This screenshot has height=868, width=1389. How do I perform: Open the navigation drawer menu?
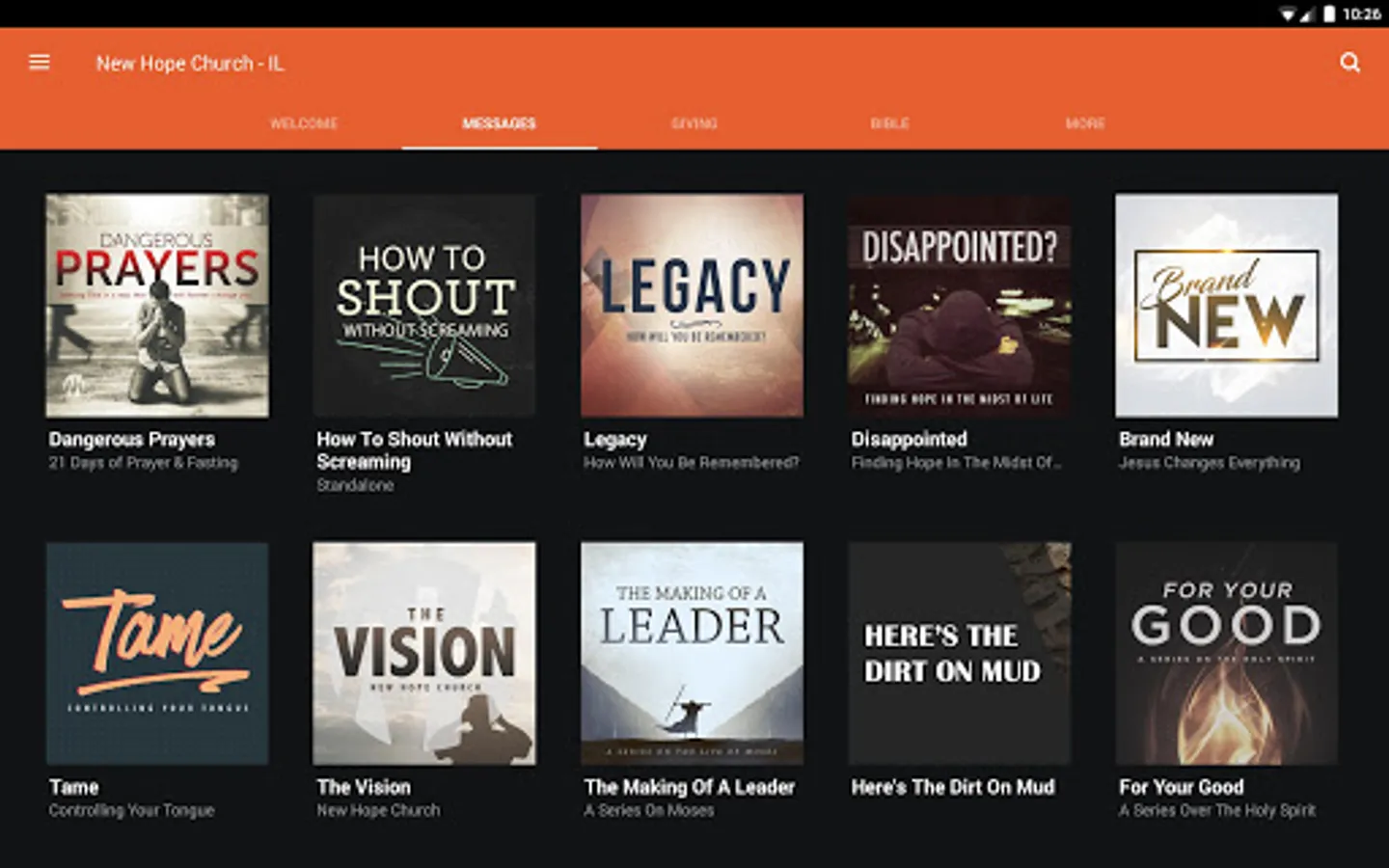(39, 62)
